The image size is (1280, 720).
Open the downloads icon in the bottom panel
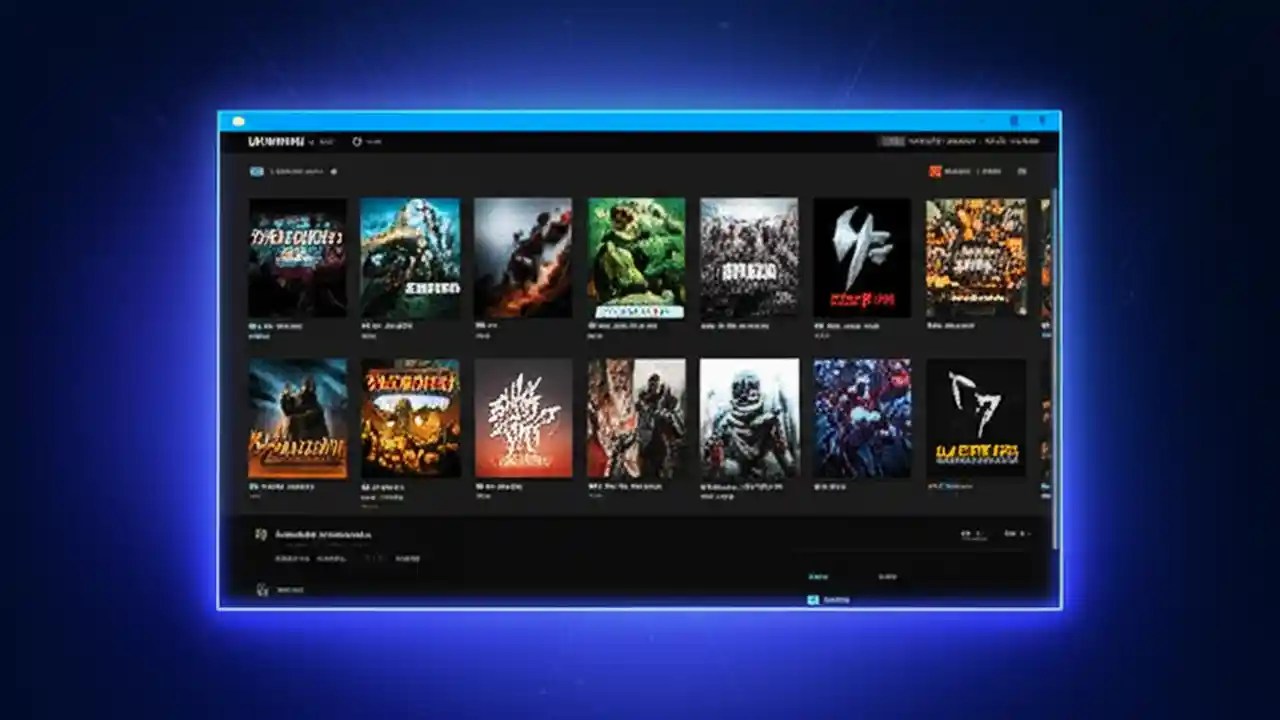tap(262, 534)
